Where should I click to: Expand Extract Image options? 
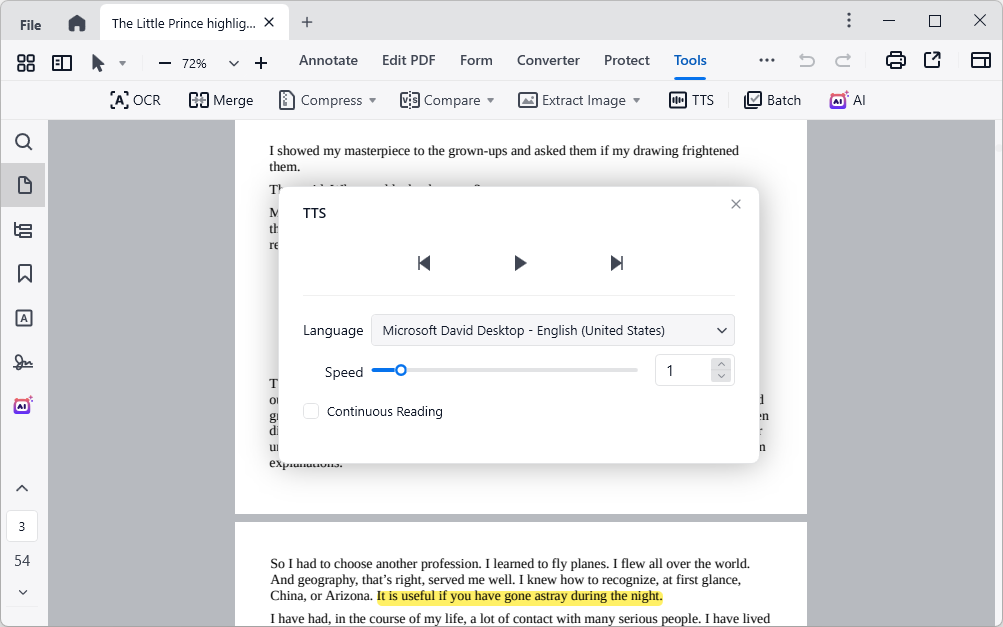[636, 100]
